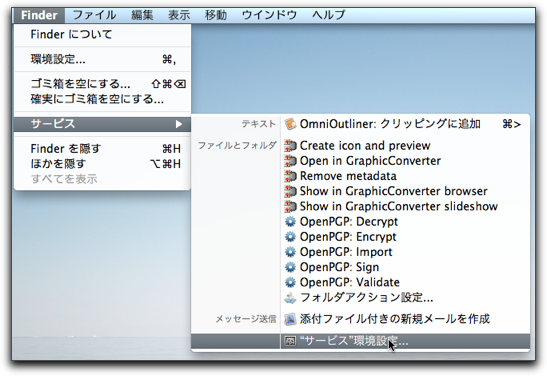The image size is (547, 376).
Task: Click Open in GraphicConverter icon
Action: 290,161
